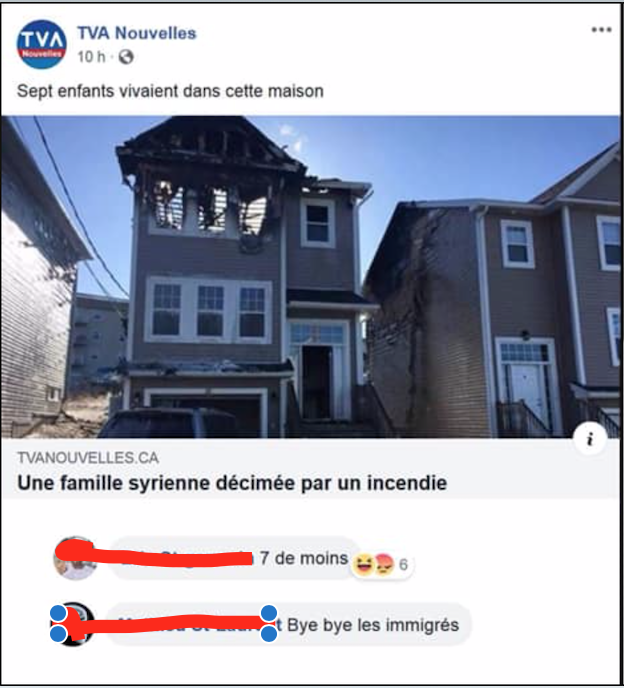Open the 'Une famille syrienne décimée' headline

click(232, 483)
